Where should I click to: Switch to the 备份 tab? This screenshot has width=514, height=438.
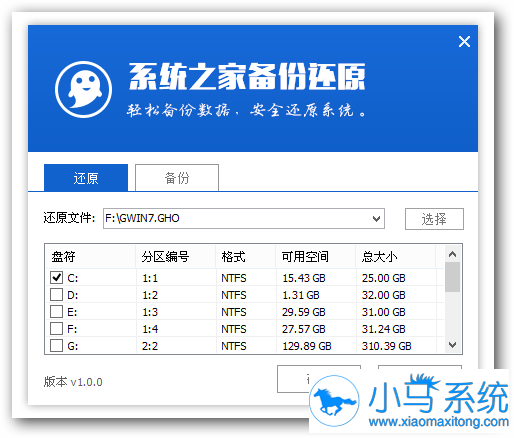pos(177,178)
